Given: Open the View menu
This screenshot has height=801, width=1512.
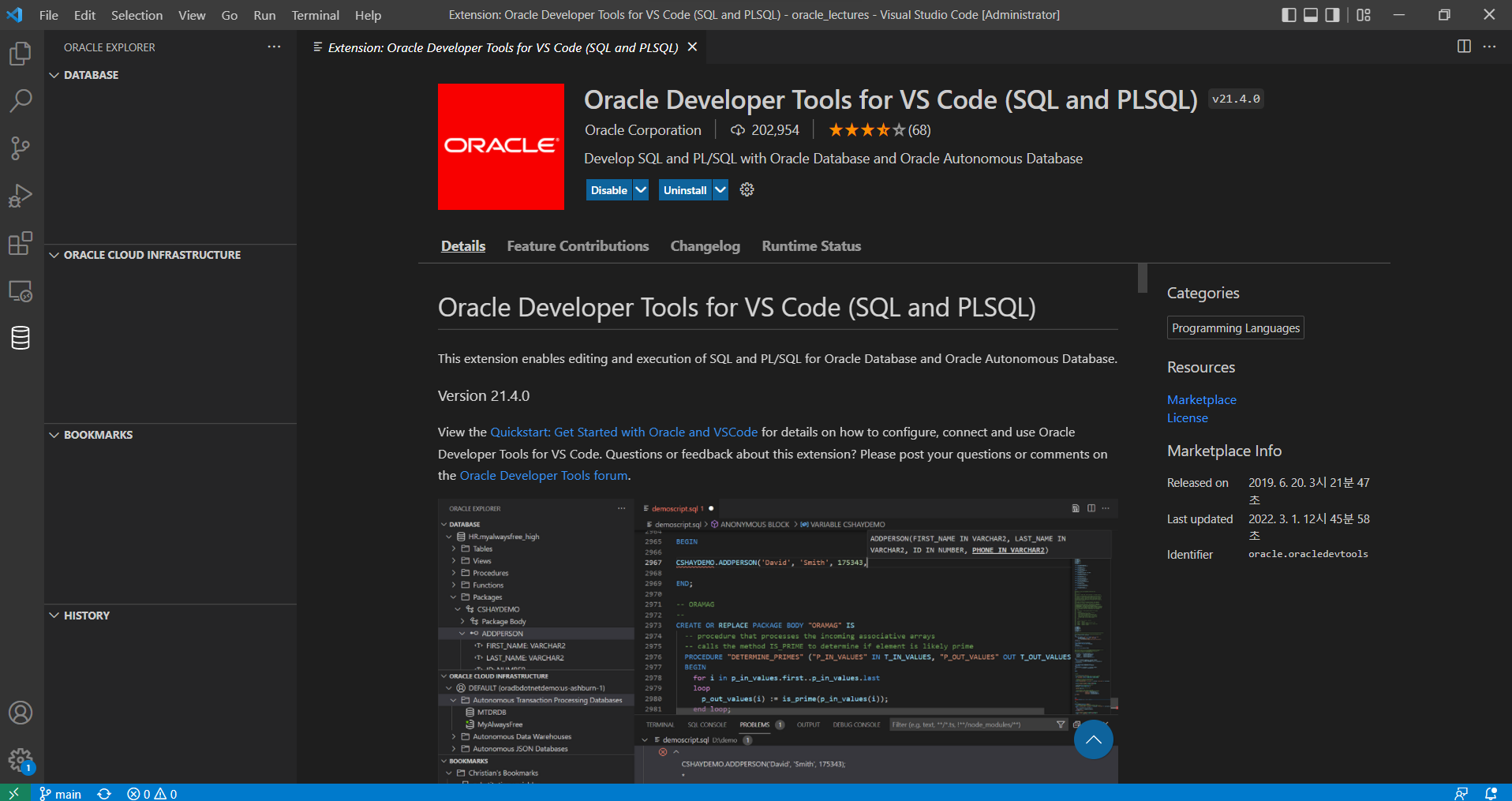Looking at the screenshot, I should click(x=192, y=15).
